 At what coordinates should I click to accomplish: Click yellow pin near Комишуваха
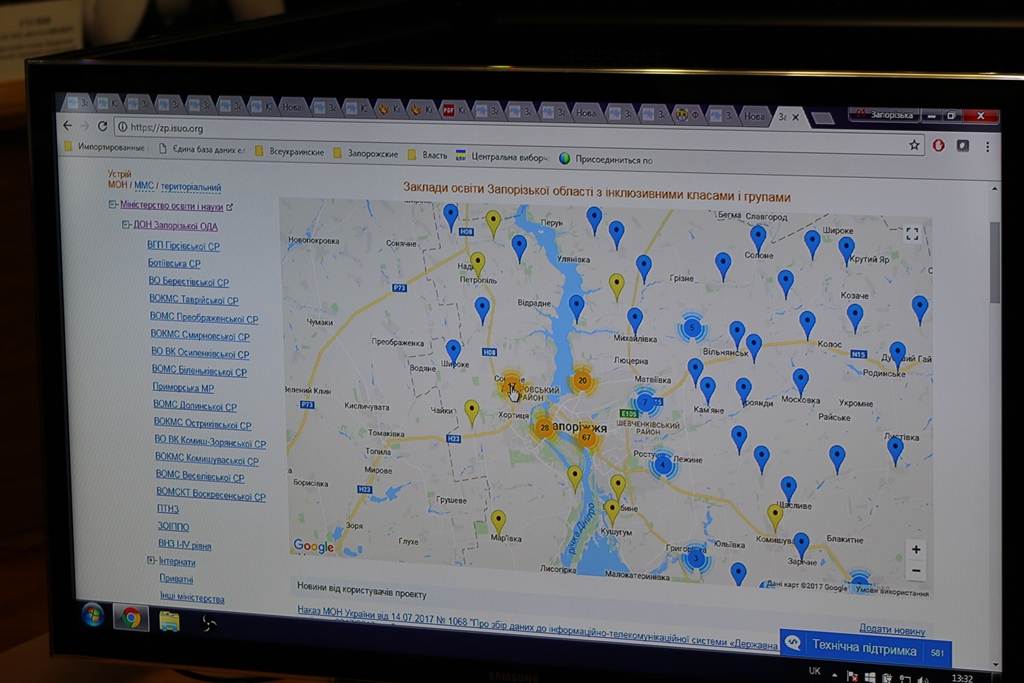click(x=775, y=517)
